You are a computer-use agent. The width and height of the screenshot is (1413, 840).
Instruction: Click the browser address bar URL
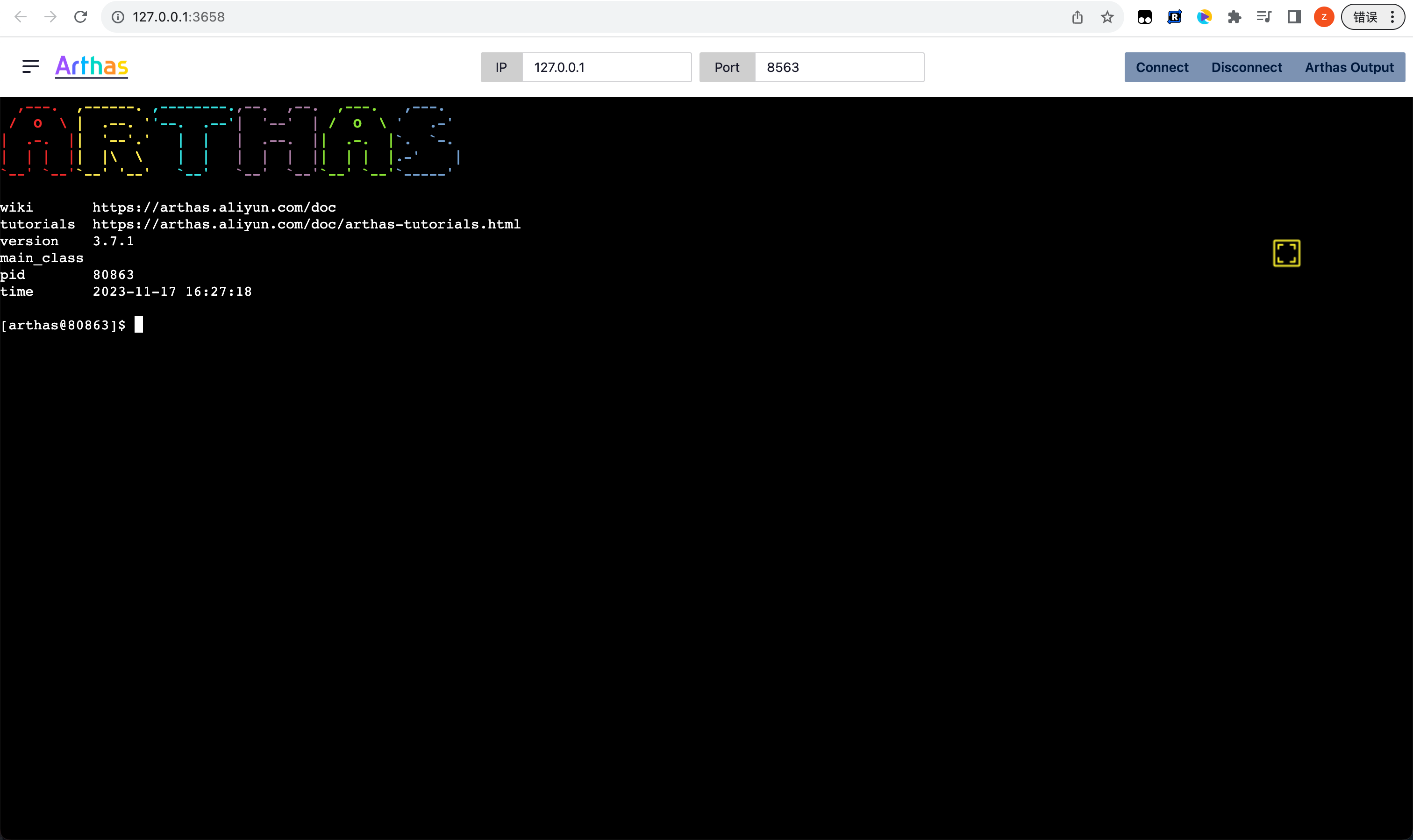(178, 17)
